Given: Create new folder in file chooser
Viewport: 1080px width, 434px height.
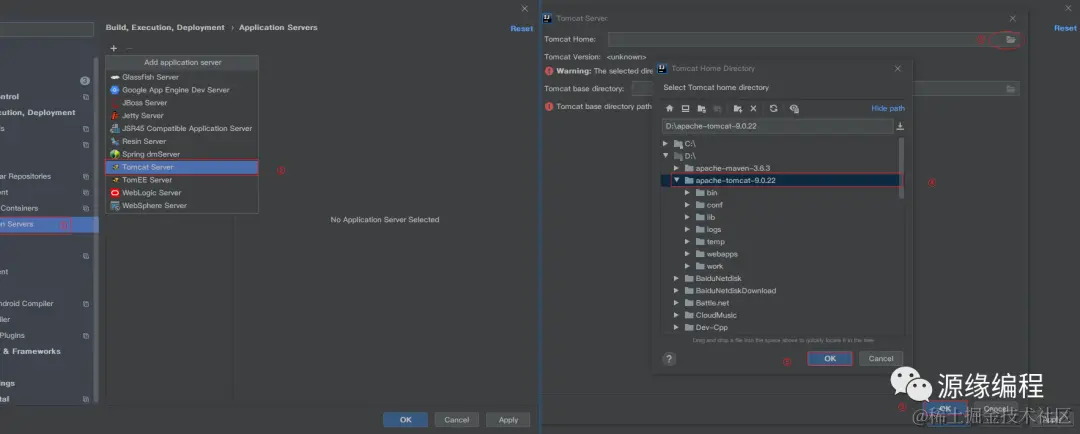Looking at the screenshot, I should click(x=738, y=109).
